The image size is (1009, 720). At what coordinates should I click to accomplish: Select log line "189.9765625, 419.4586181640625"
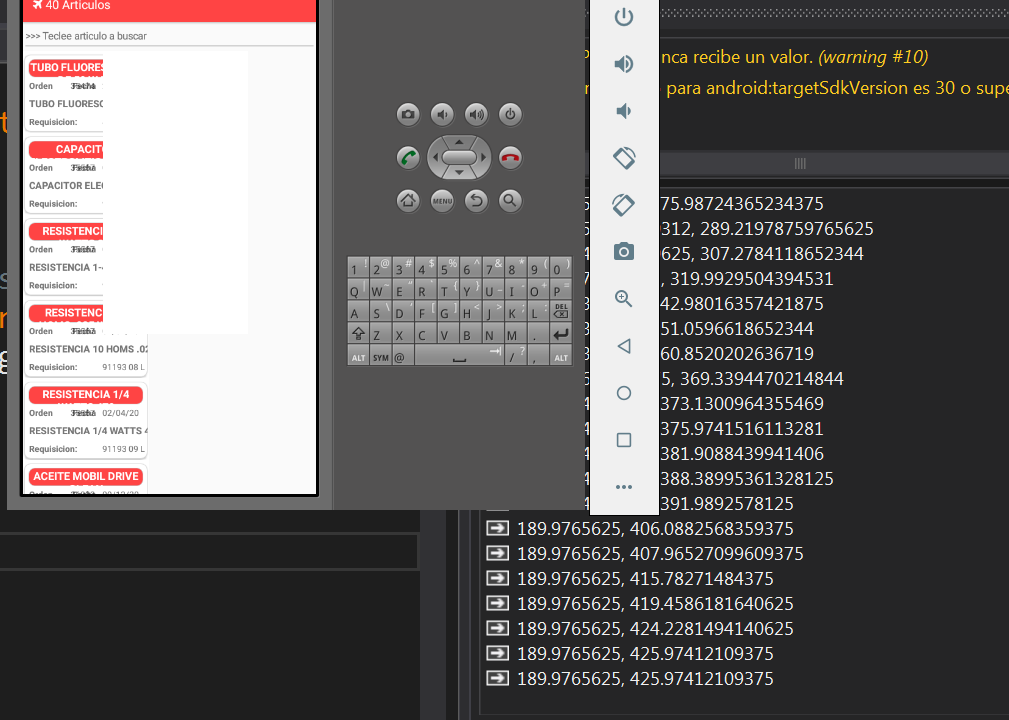tap(655, 604)
